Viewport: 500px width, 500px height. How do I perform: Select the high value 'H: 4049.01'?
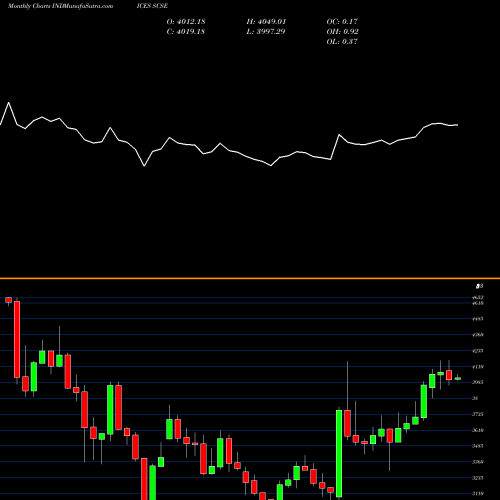[266, 22]
